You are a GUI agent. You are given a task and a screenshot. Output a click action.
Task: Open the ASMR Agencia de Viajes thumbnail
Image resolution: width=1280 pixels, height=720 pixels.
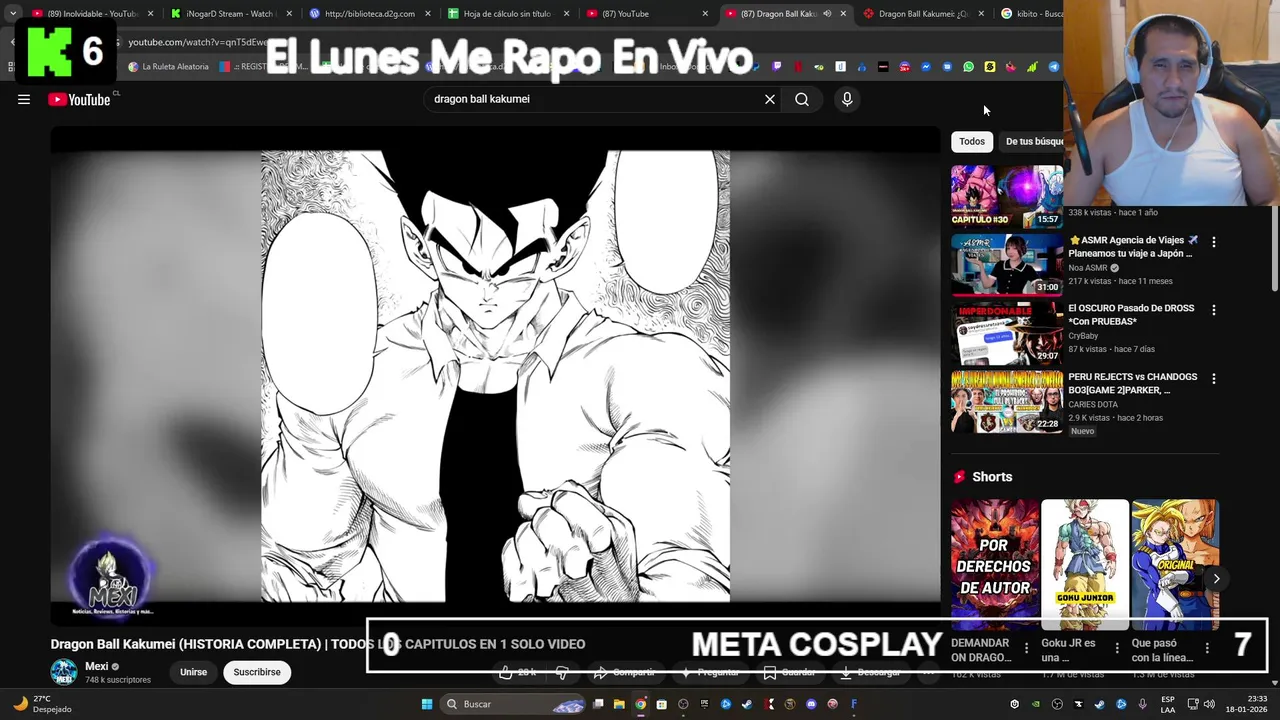pos(1007,265)
